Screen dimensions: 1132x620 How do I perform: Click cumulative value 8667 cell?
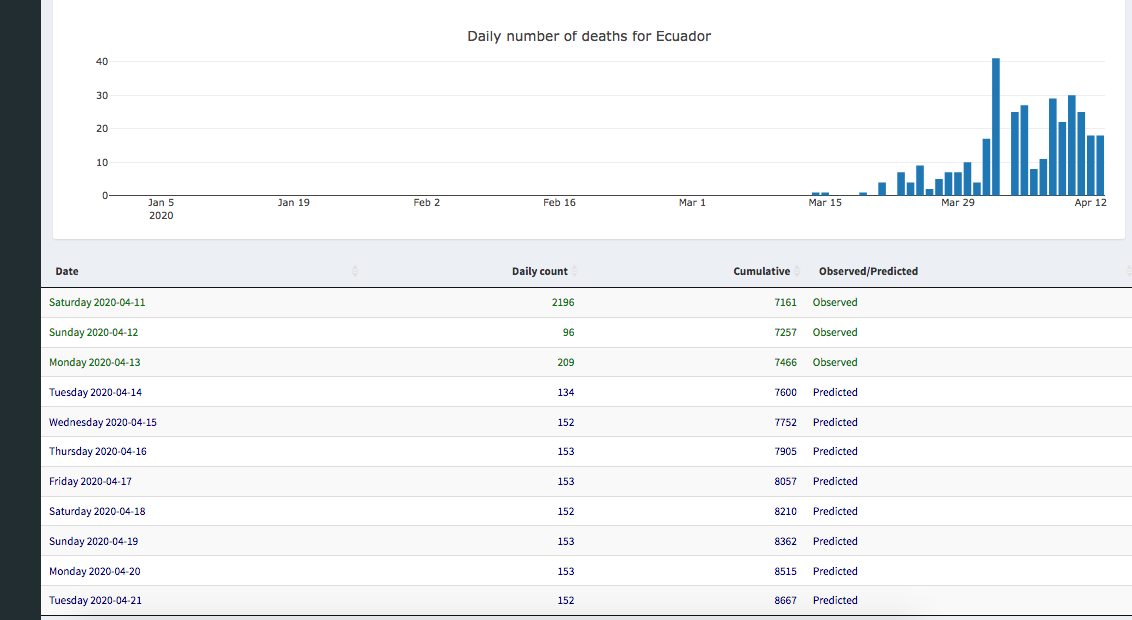785,600
